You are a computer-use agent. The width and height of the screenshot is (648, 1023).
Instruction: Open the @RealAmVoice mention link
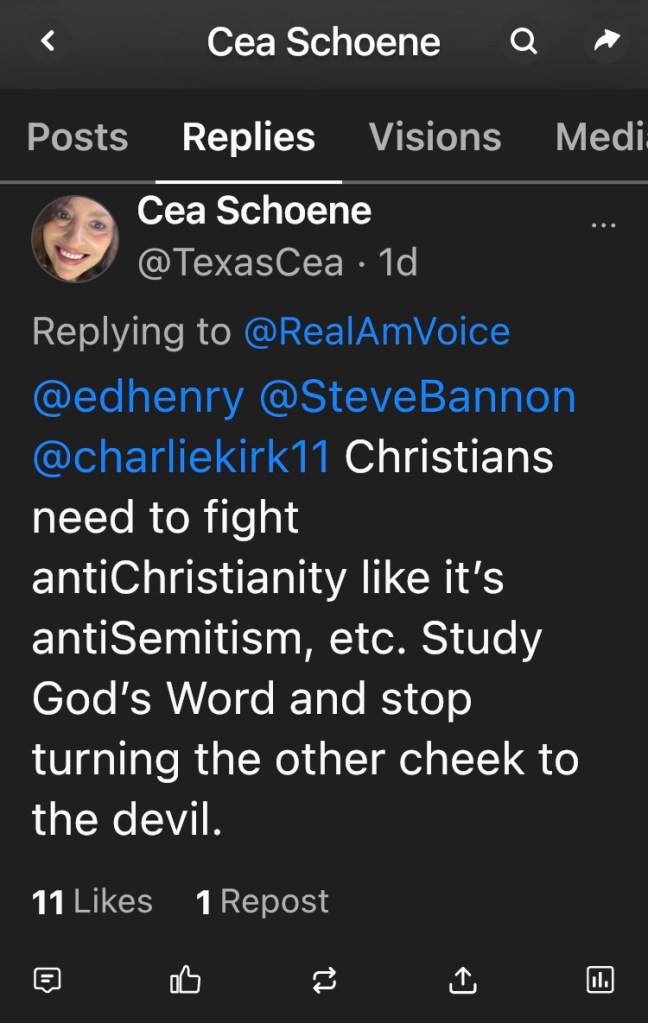coord(376,331)
